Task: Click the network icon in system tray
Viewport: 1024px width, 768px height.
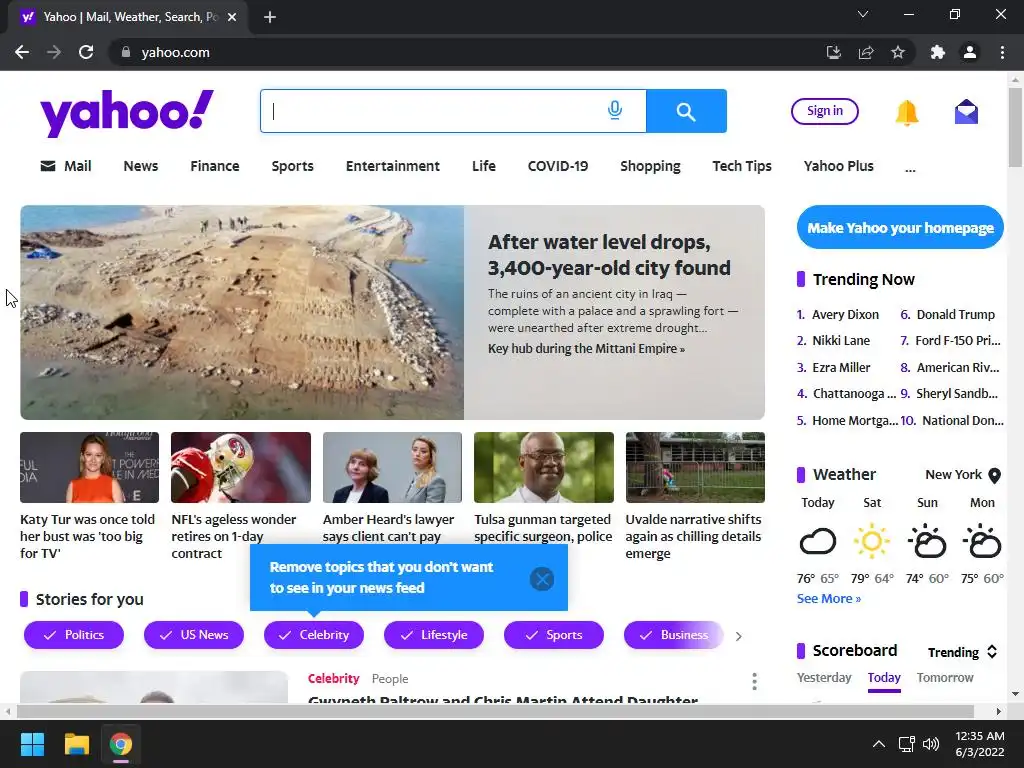Action: tap(906, 744)
